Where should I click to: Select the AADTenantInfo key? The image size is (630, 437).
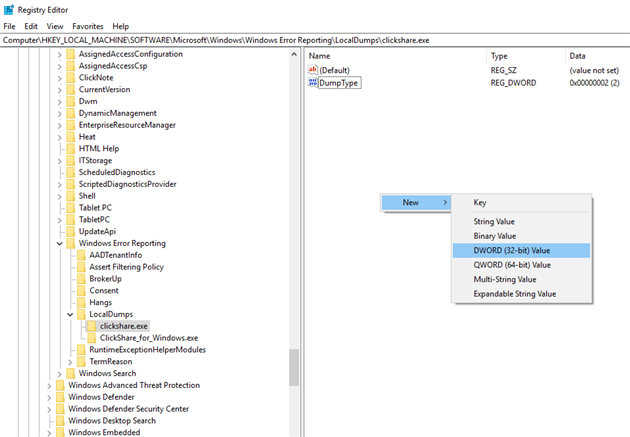coord(116,255)
